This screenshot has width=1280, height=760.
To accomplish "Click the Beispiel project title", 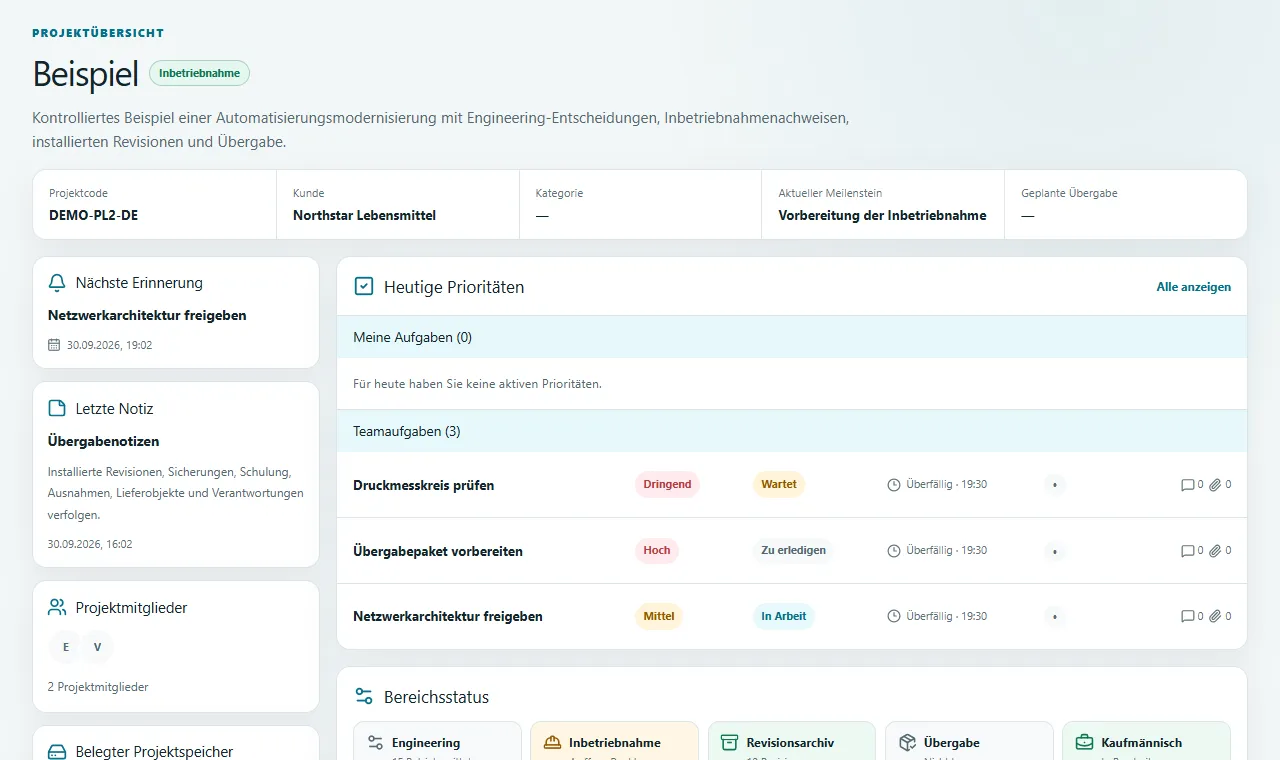I will (x=85, y=74).
